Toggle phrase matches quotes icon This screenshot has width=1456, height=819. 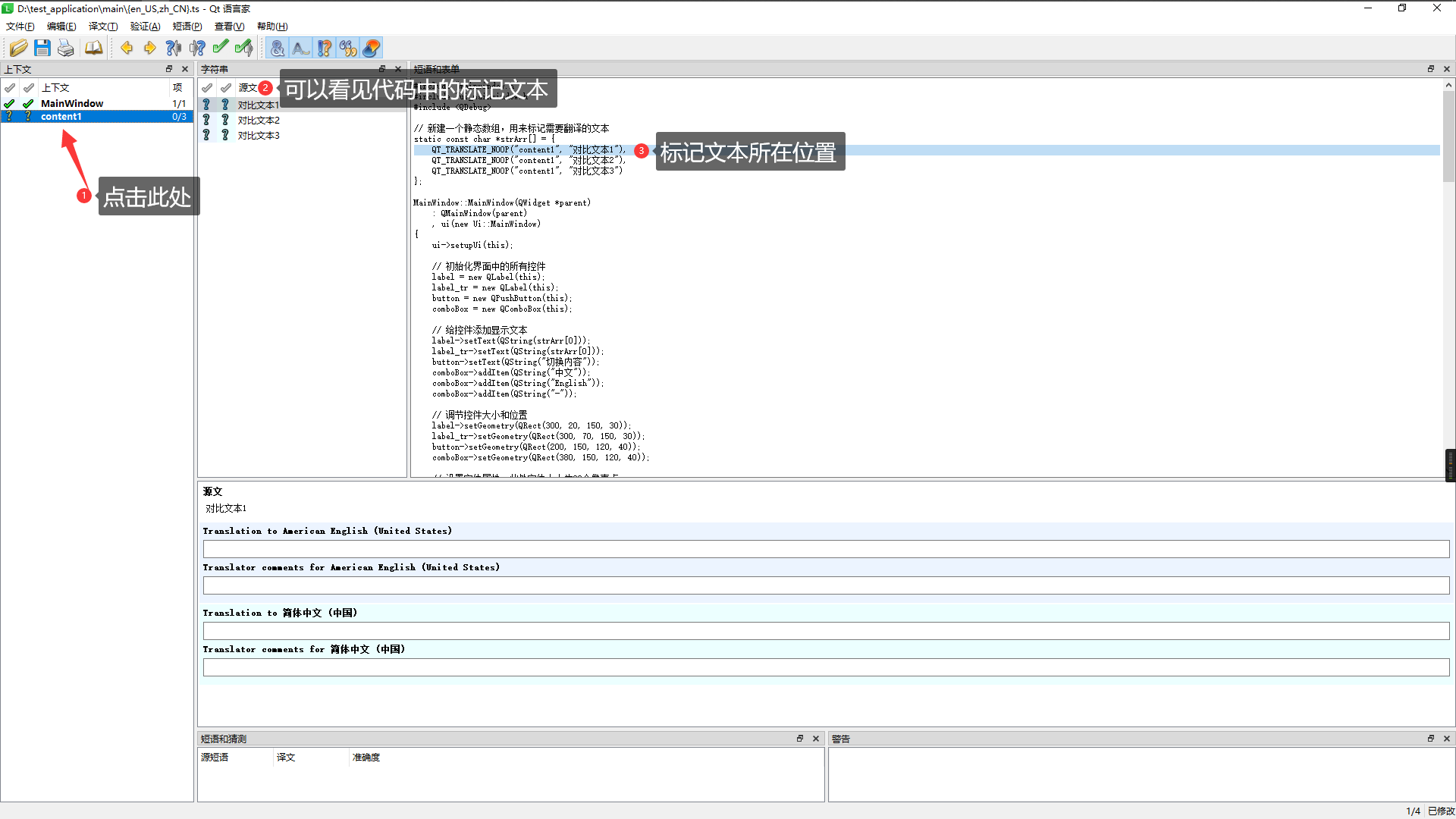click(348, 49)
